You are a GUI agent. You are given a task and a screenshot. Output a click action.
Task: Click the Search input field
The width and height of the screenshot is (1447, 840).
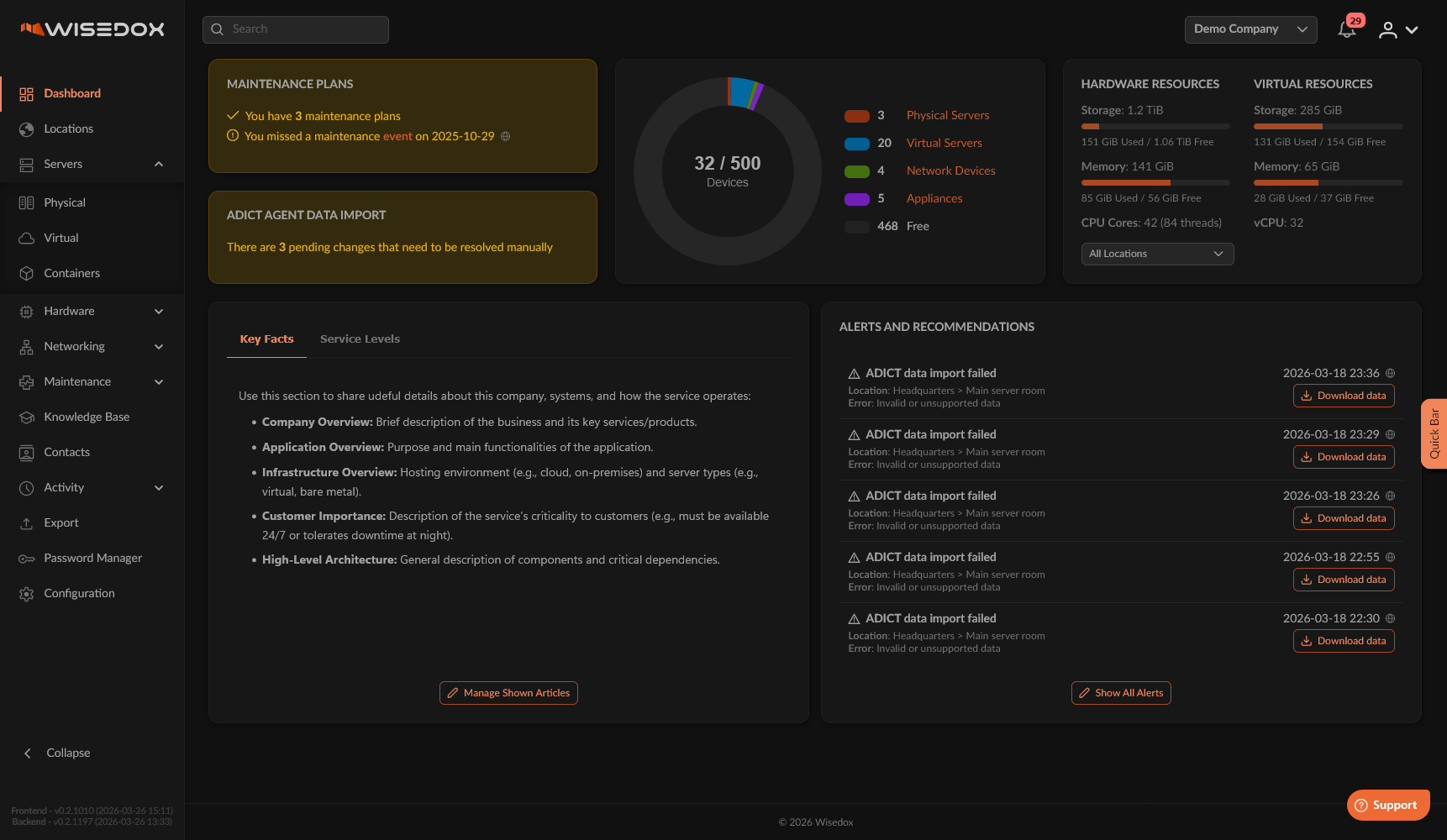point(296,29)
